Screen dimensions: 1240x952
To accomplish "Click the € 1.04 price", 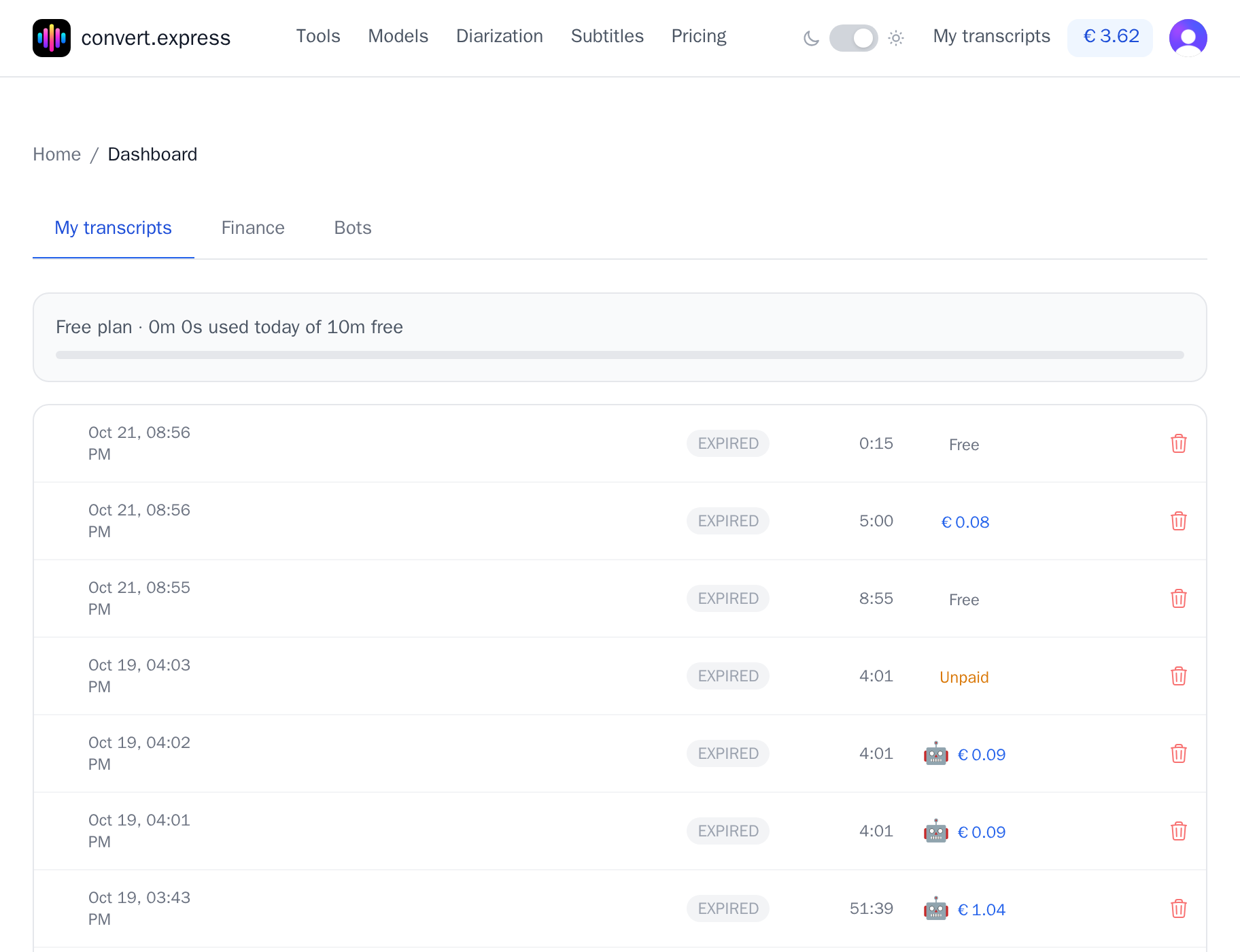I will click(981, 910).
